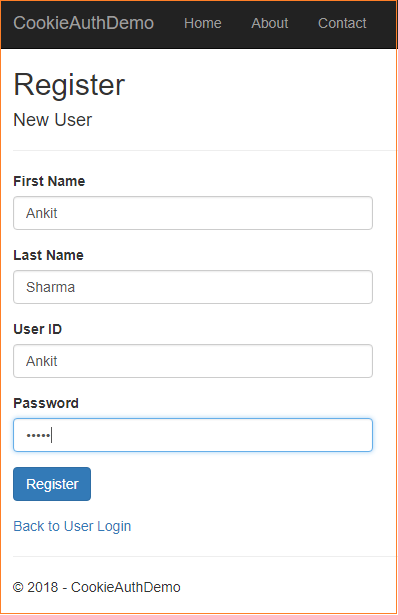Click the Last Name label
Image resolution: width=398 pixels, height=615 pixels.
pyautogui.click(x=48, y=255)
